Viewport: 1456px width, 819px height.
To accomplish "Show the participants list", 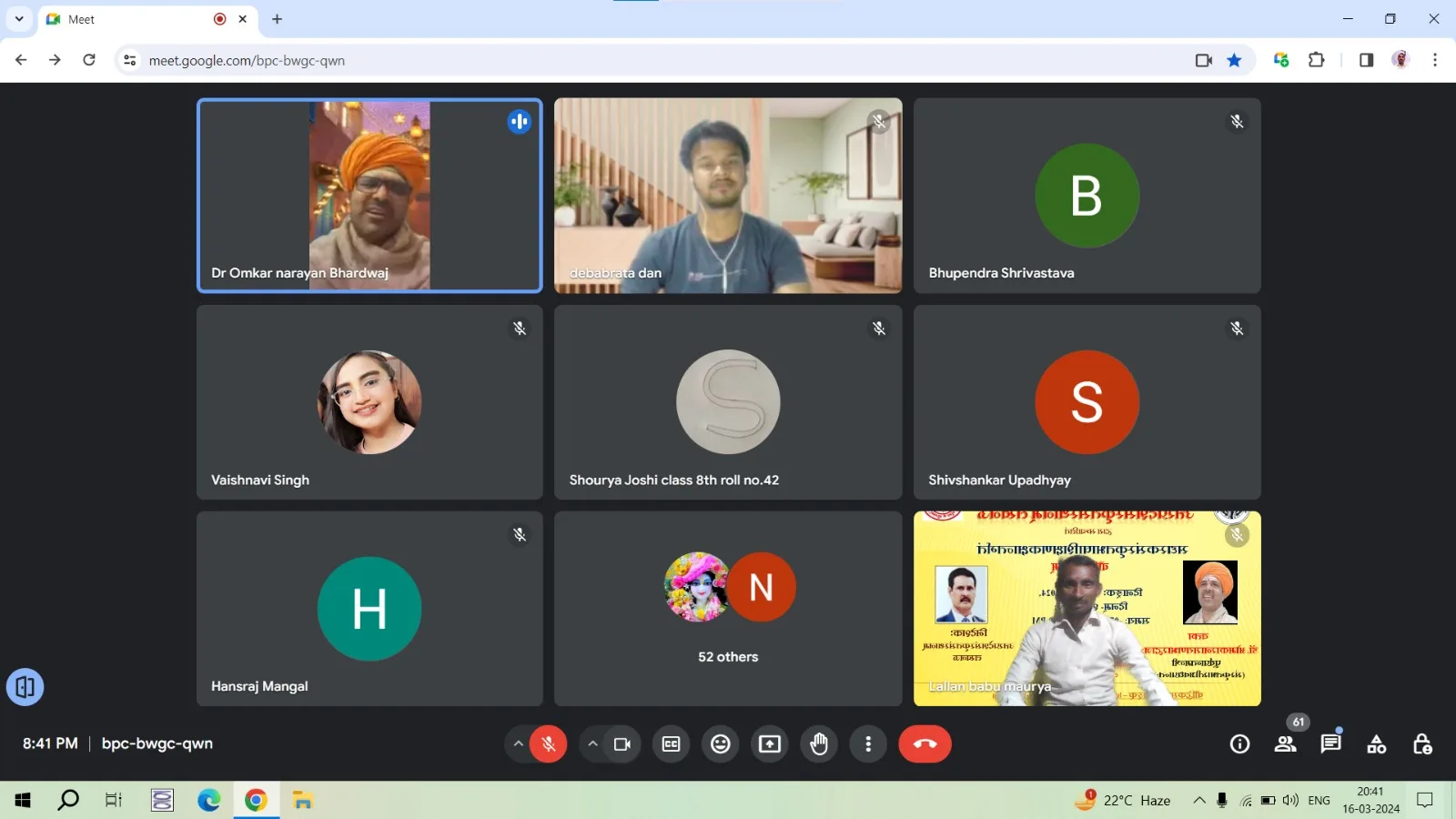I will point(1285,744).
